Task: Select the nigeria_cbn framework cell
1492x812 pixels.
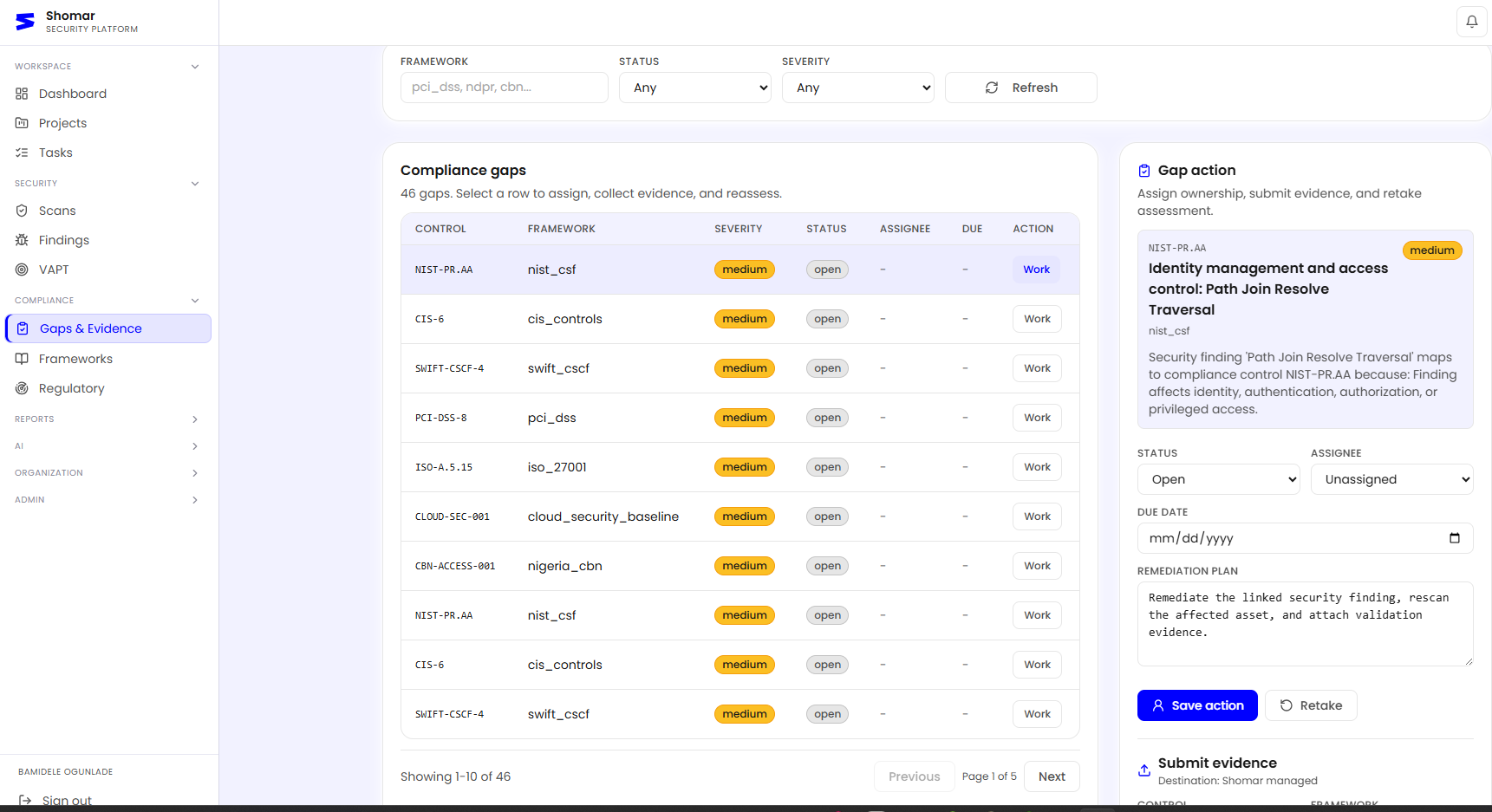Action: coord(565,566)
